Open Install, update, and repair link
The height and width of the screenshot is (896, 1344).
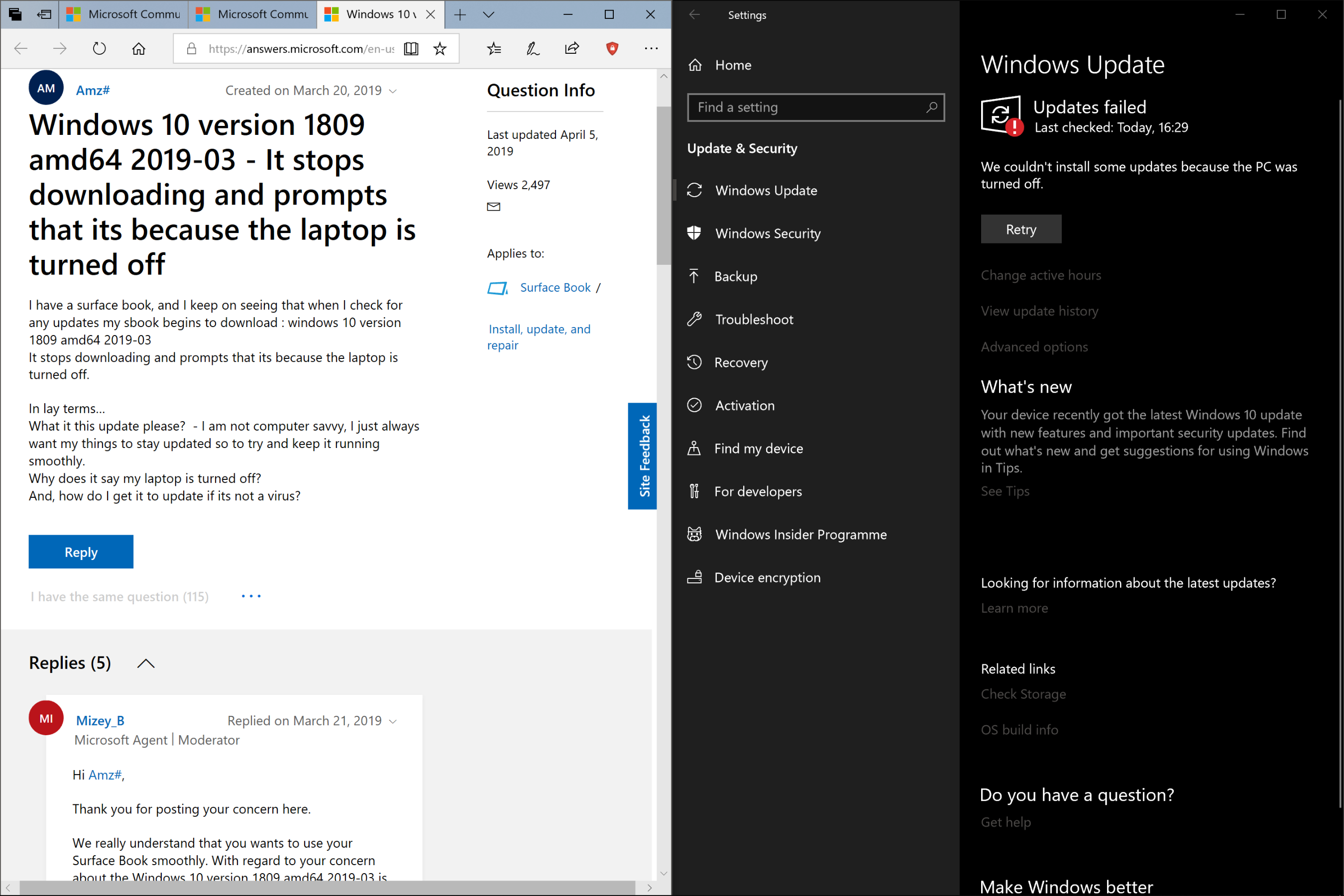pos(538,337)
